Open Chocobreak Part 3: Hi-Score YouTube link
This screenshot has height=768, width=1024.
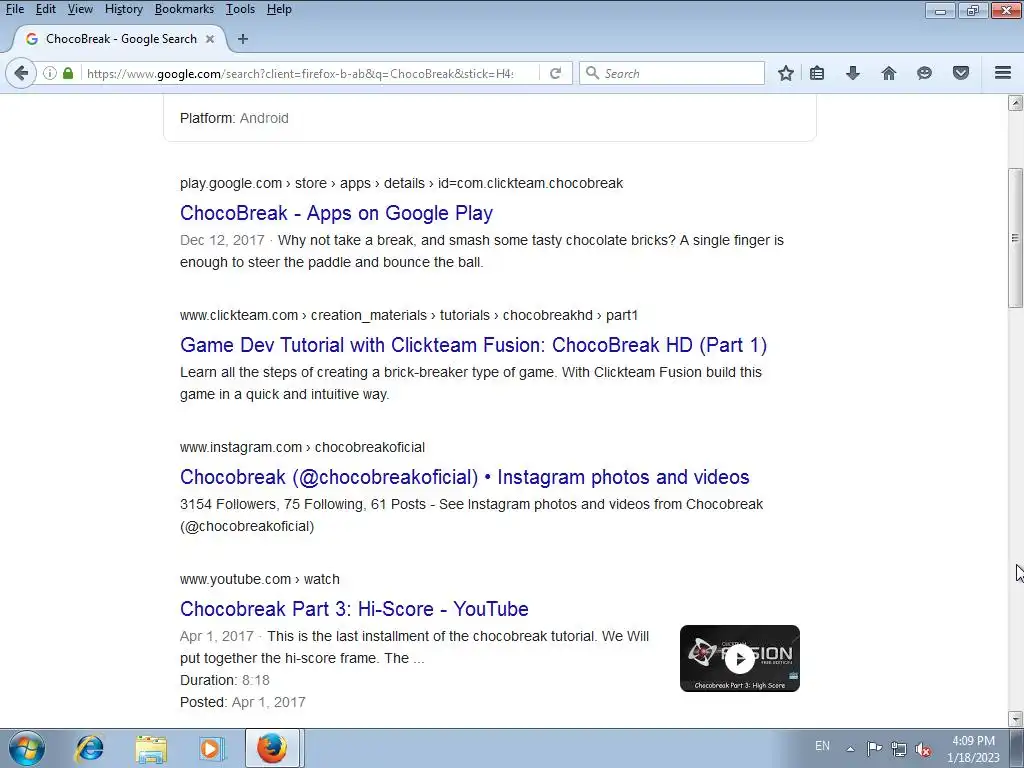pyautogui.click(x=354, y=609)
